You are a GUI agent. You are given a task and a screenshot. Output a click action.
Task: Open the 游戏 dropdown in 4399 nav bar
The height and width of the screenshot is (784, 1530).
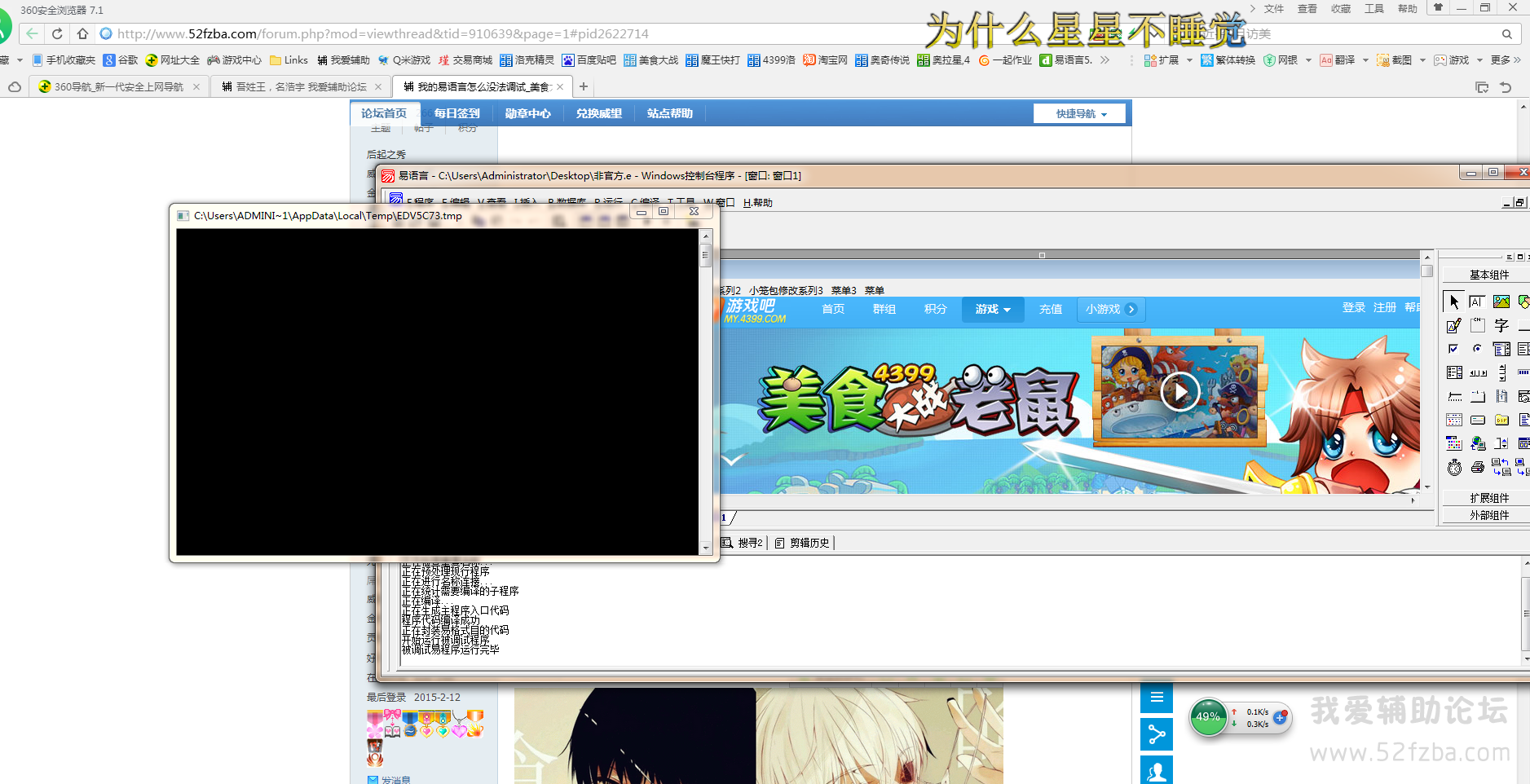(992, 310)
